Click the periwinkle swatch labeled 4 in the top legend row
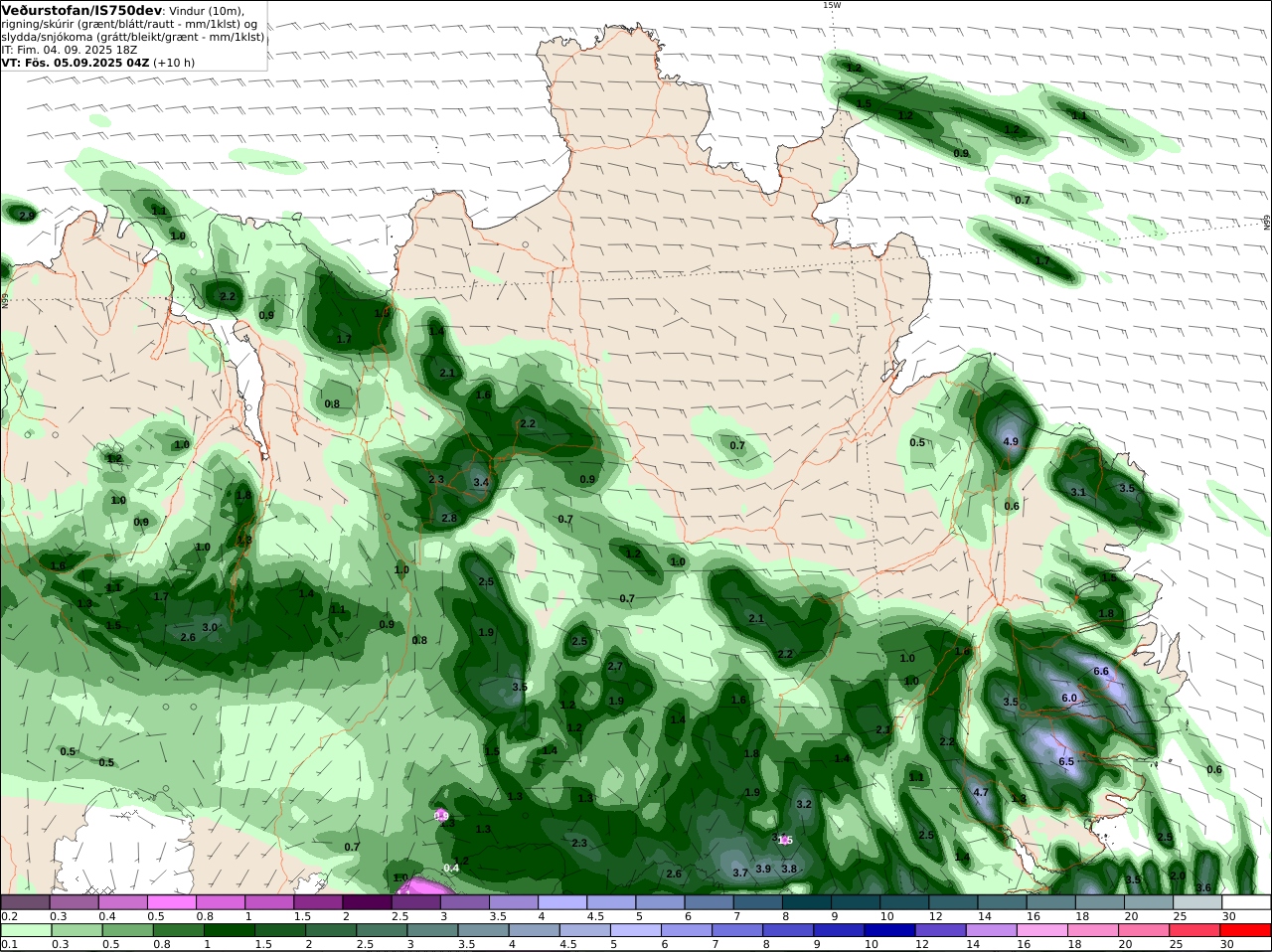Screen dimensions: 1272x952 pyautogui.click(x=562, y=901)
